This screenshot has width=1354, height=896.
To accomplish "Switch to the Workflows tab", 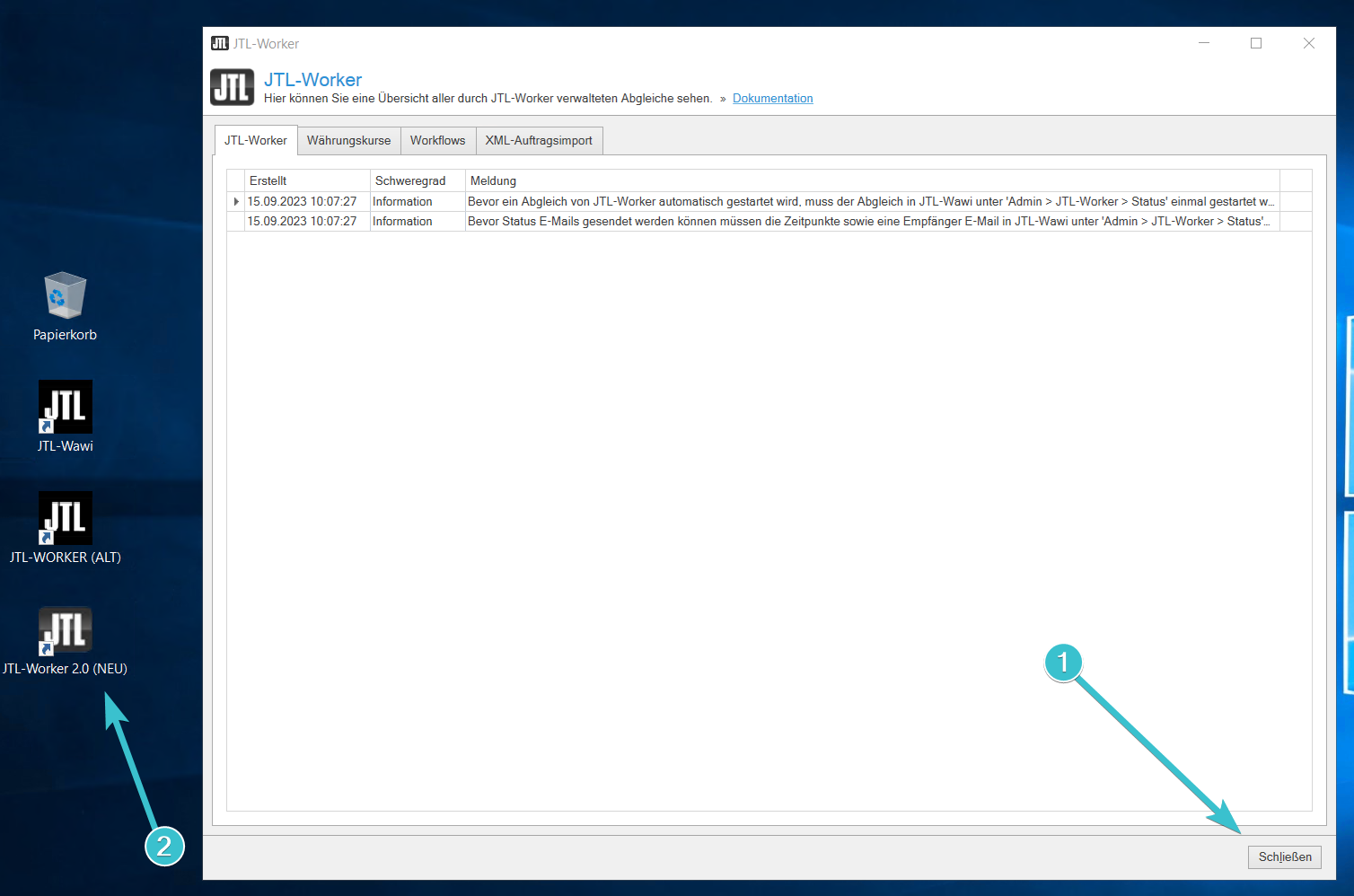I will (437, 141).
